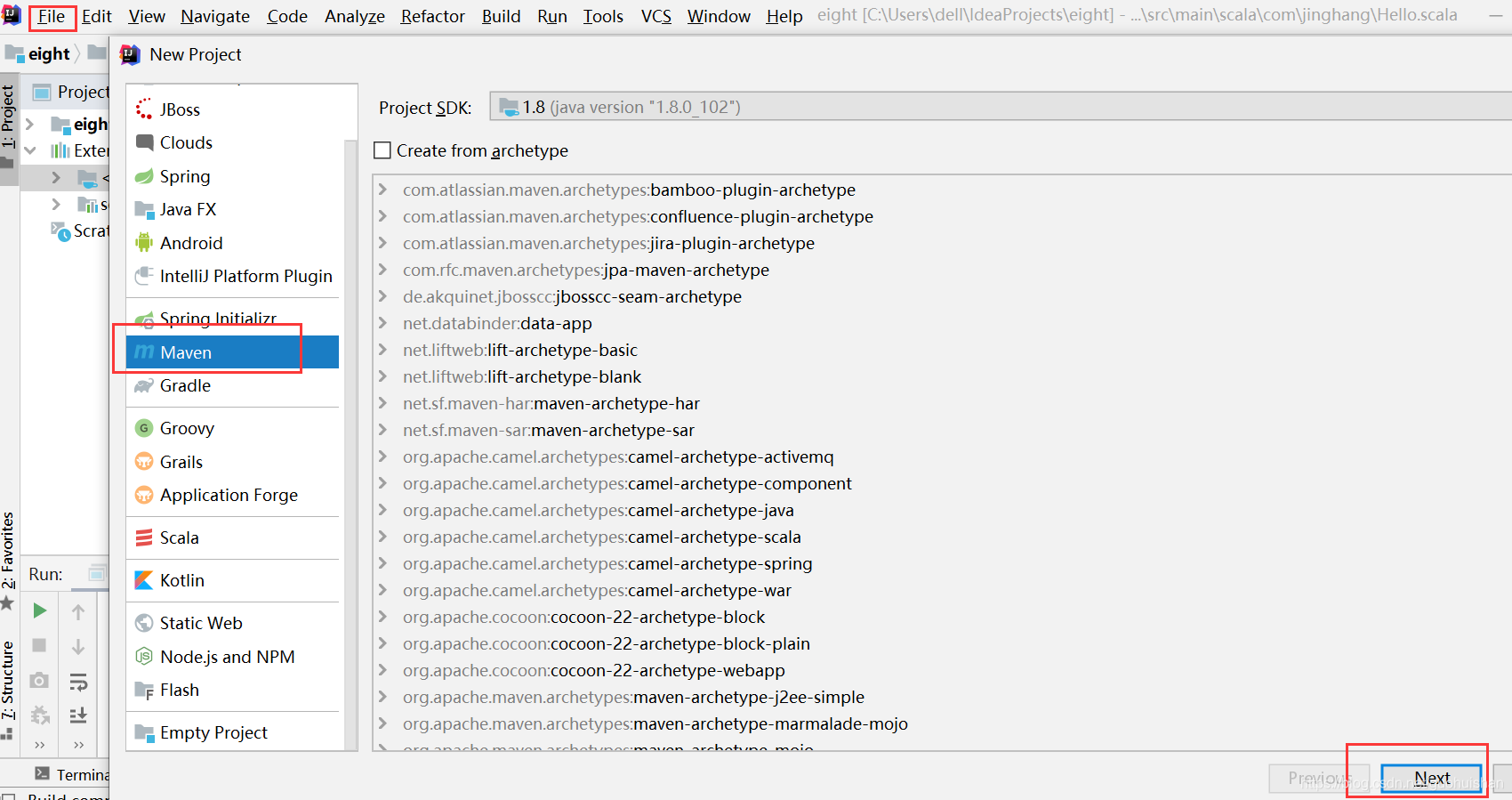Expand the camel-archetype-scala archetype entry

pos(382,537)
